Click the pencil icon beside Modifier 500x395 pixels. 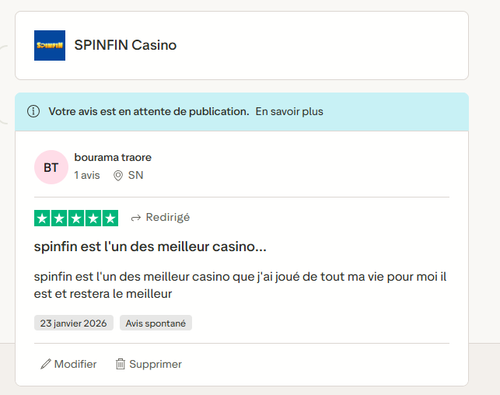46,364
